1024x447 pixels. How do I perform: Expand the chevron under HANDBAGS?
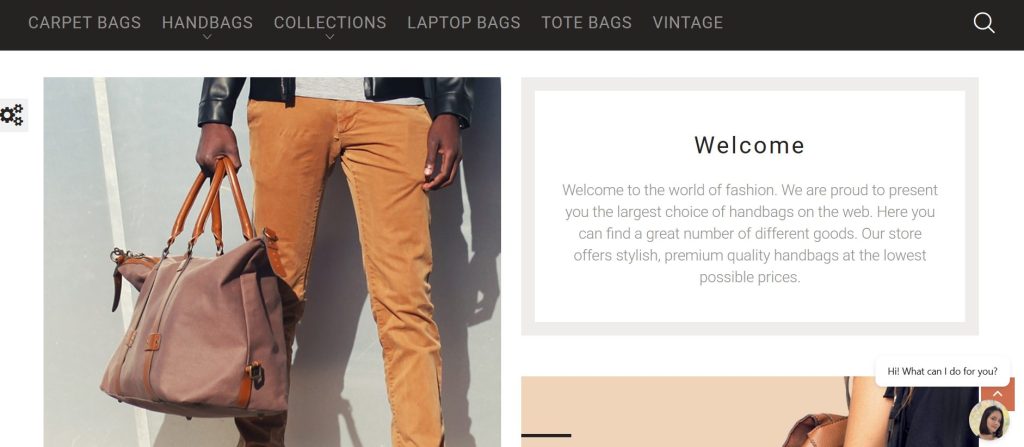[207, 37]
